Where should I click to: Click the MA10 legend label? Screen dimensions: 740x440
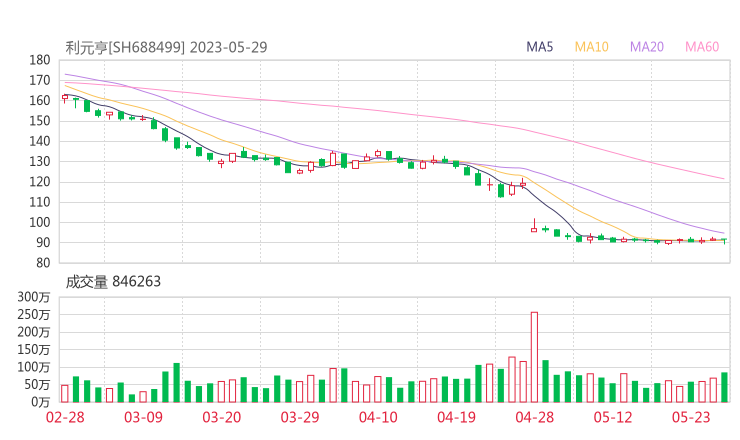click(x=591, y=47)
